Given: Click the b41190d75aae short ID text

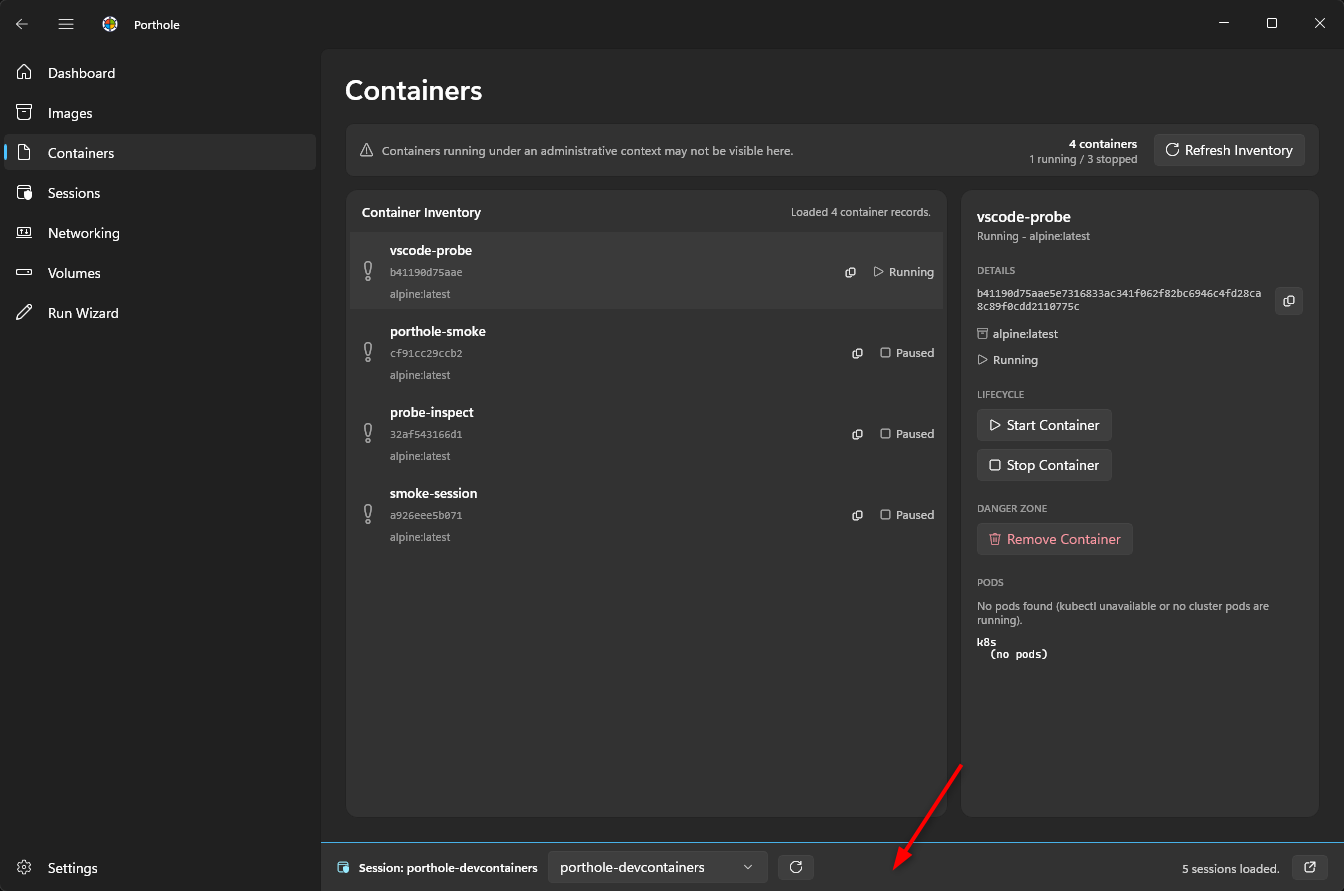Looking at the screenshot, I should [426, 272].
